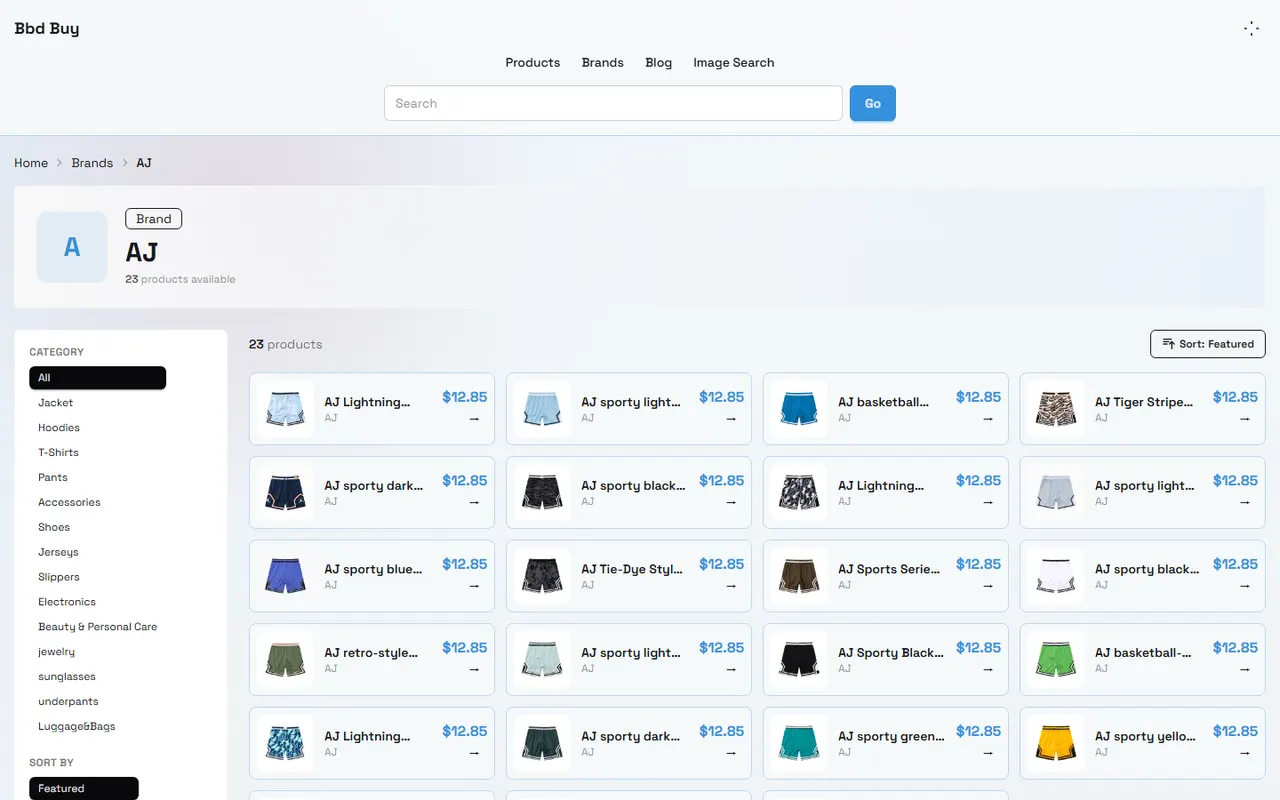Image resolution: width=1280 pixels, height=800 pixels.
Task: Filter by T-Shirts category
Action: pos(59,453)
